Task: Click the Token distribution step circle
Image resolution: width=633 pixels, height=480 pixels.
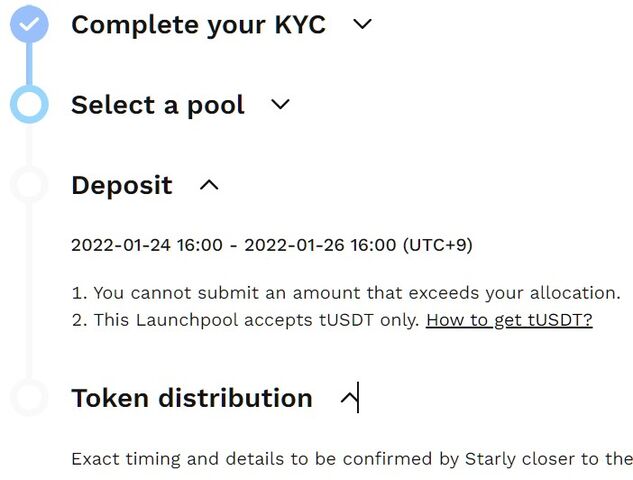Action: click(x=29, y=397)
